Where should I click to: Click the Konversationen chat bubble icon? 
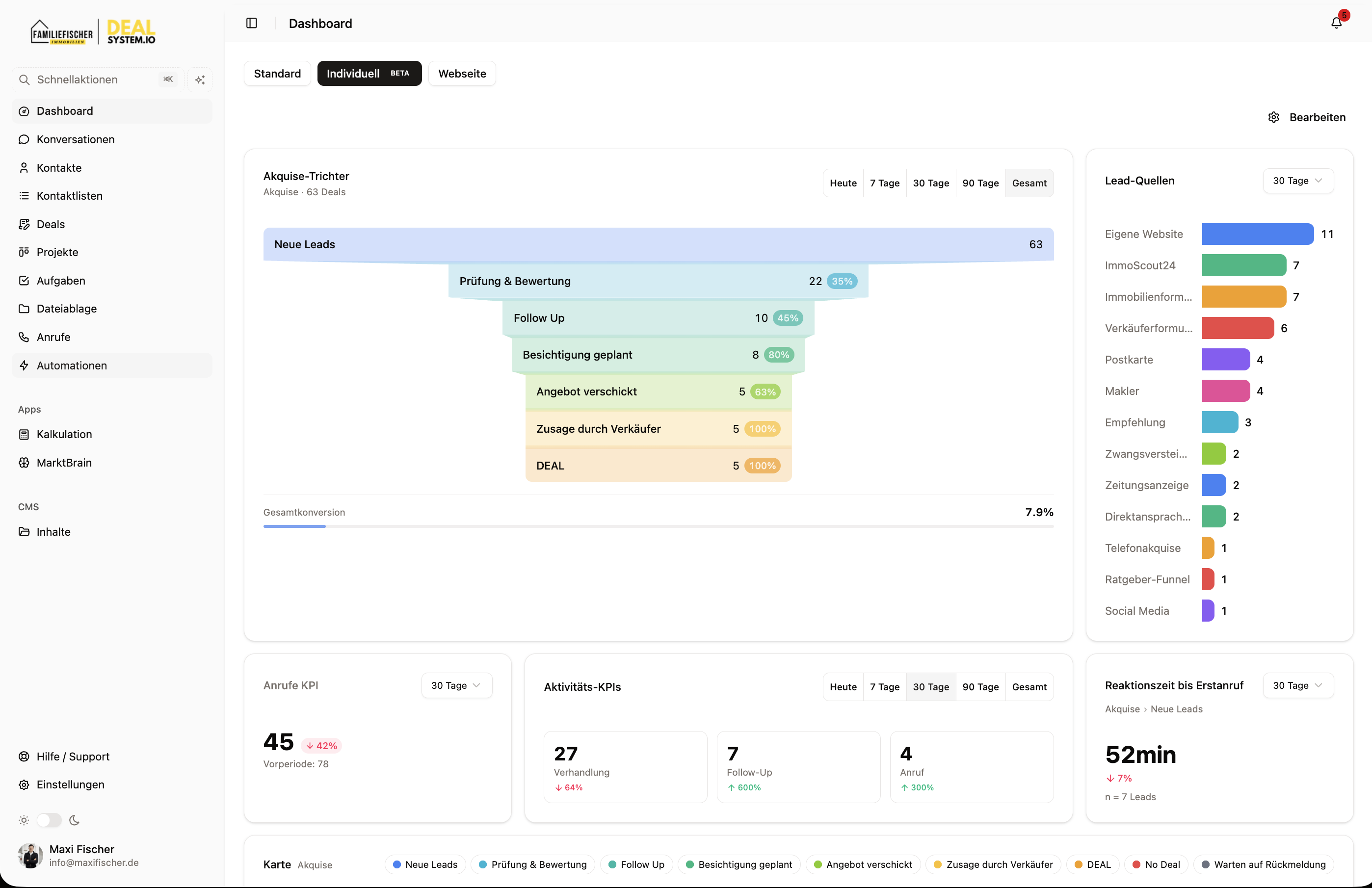click(24, 139)
